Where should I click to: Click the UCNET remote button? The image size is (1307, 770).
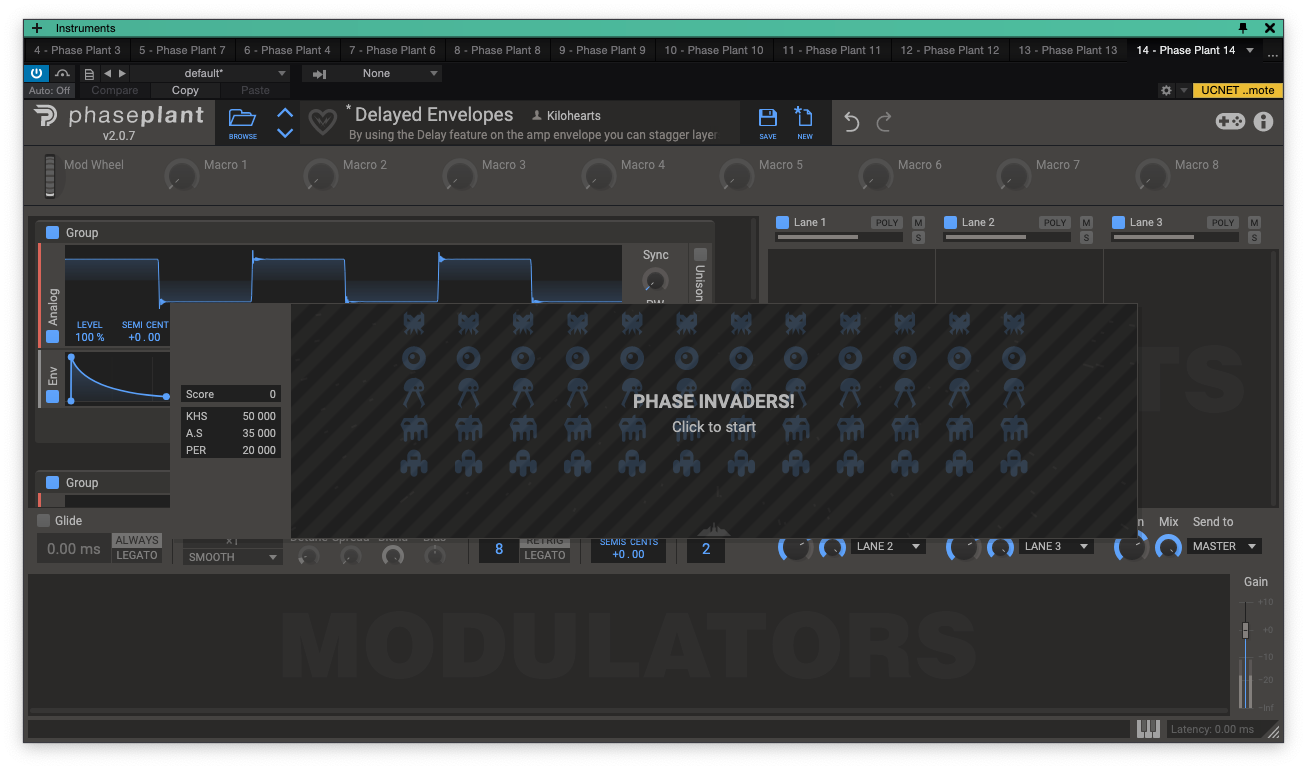(1238, 90)
